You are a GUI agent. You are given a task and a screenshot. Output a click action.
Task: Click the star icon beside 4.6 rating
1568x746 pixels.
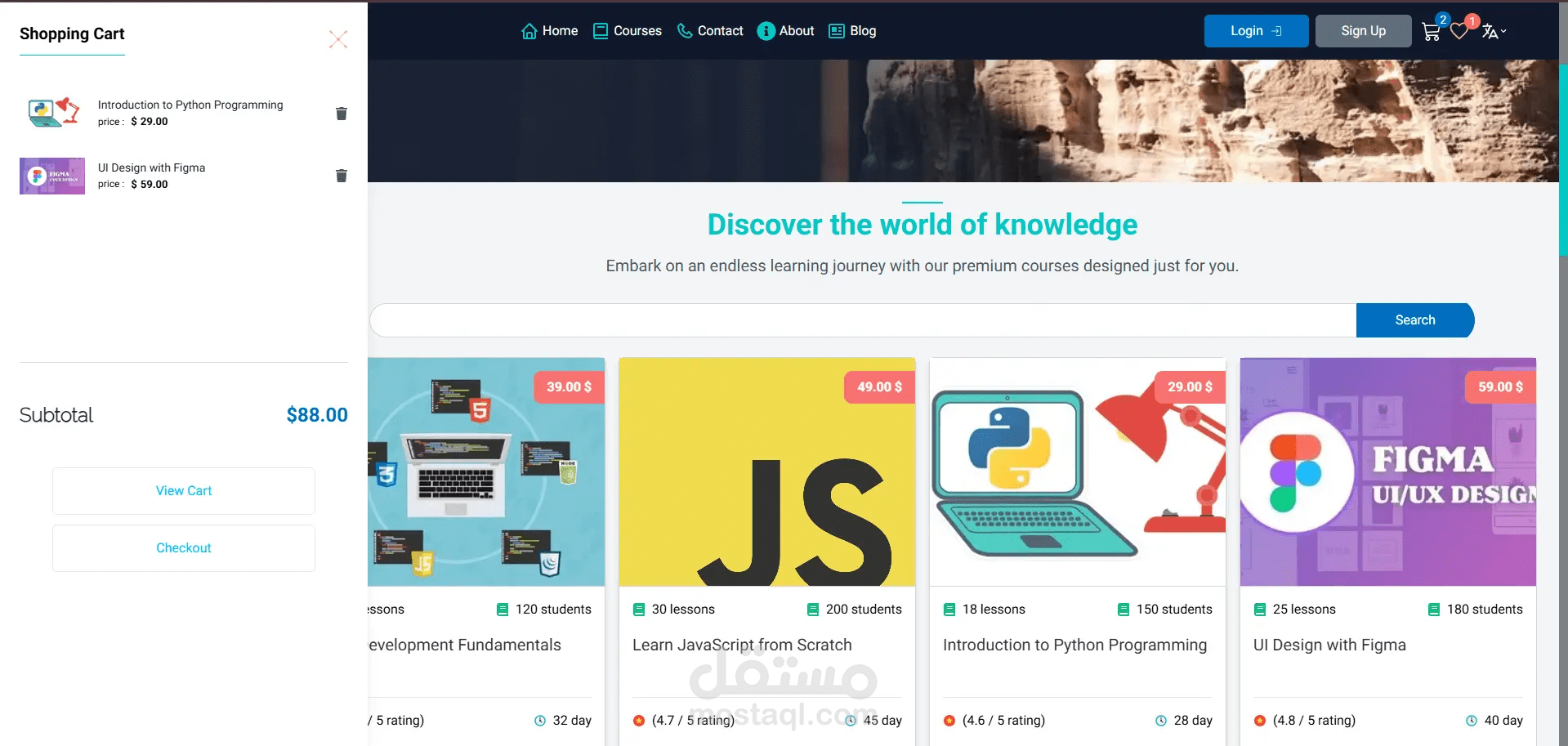point(949,721)
